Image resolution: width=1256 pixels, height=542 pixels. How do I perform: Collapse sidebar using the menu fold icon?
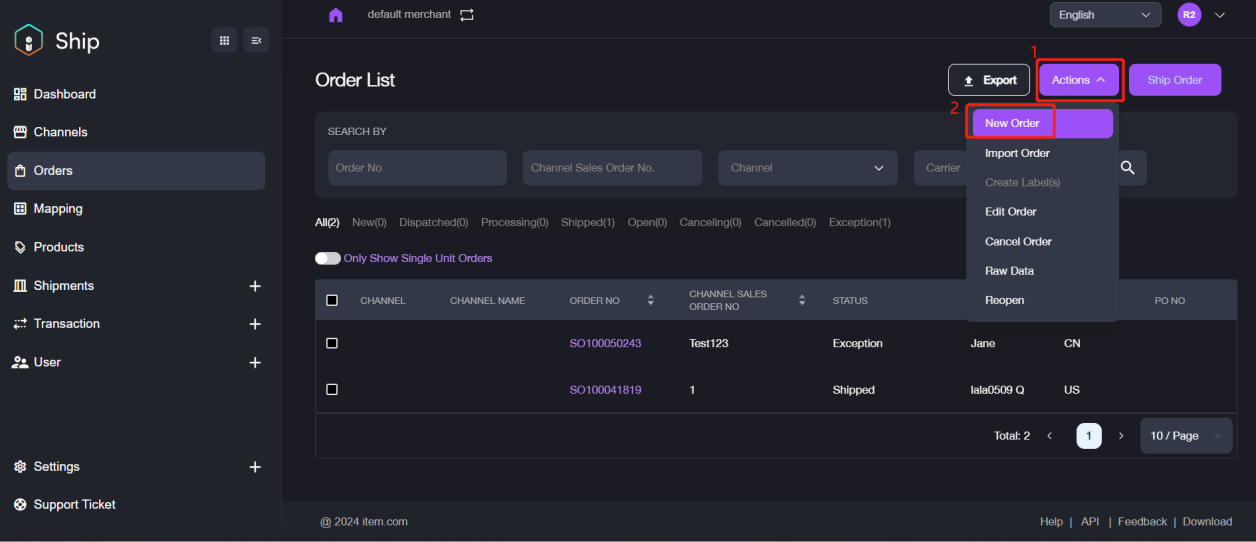click(x=256, y=41)
